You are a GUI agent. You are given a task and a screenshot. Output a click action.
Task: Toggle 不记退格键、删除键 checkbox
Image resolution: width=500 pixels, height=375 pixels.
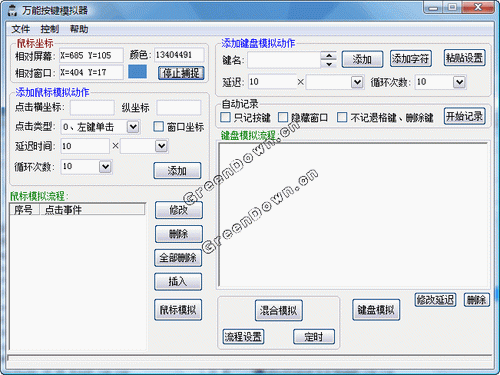[x=342, y=117]
